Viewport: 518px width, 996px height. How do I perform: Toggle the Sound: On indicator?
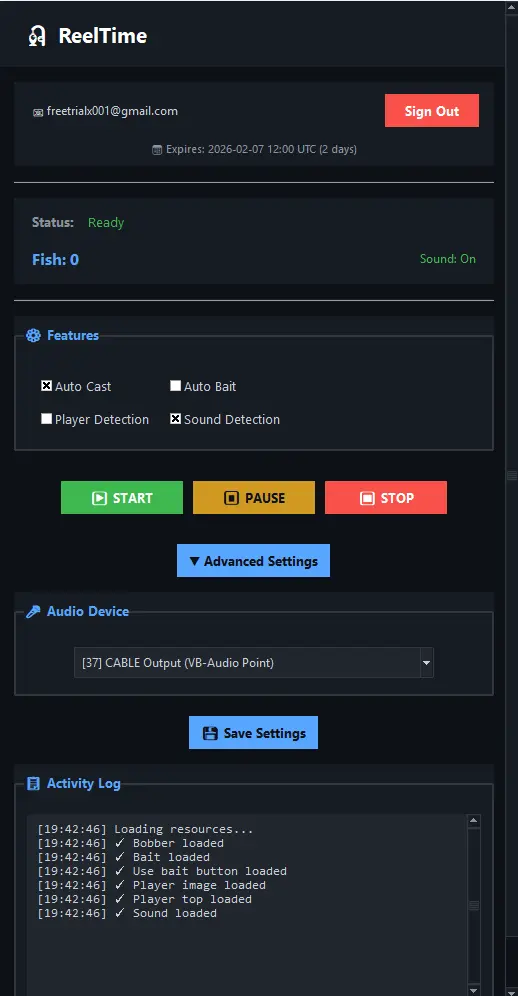447,259
